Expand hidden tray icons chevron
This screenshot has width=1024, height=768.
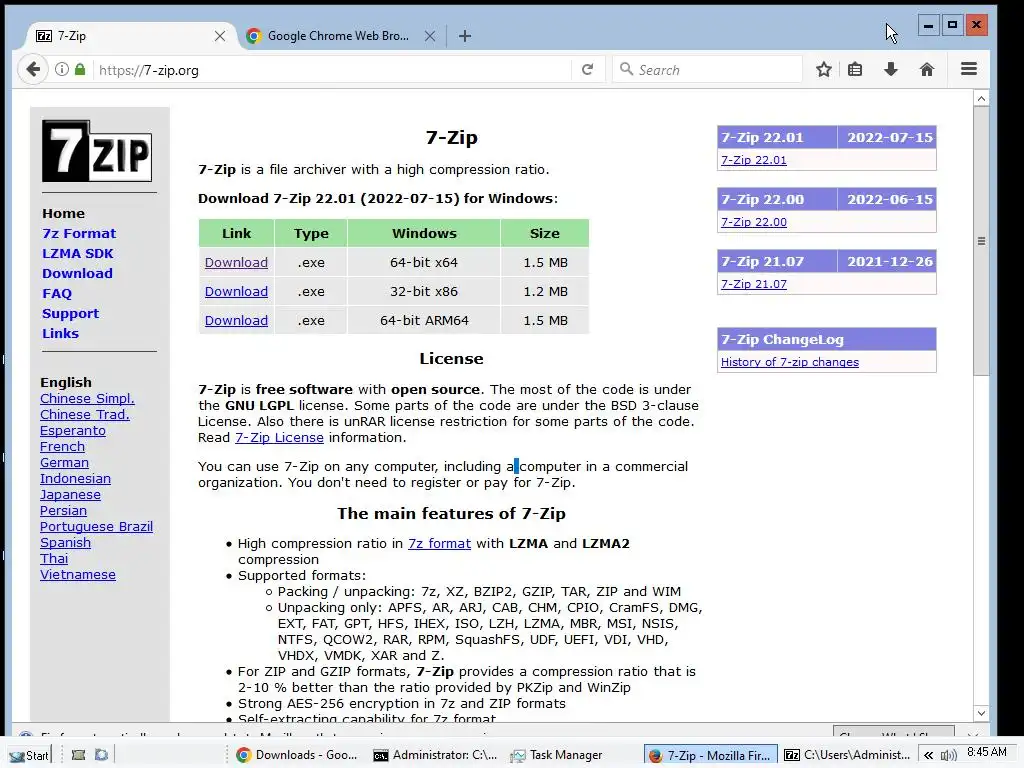tap(928, 756)
